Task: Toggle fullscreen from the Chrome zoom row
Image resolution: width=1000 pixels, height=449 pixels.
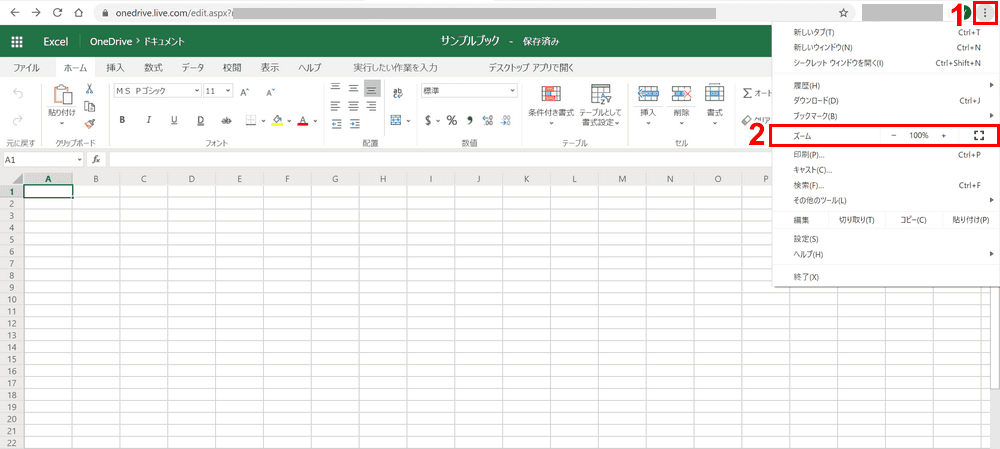Action: (979, 135)
